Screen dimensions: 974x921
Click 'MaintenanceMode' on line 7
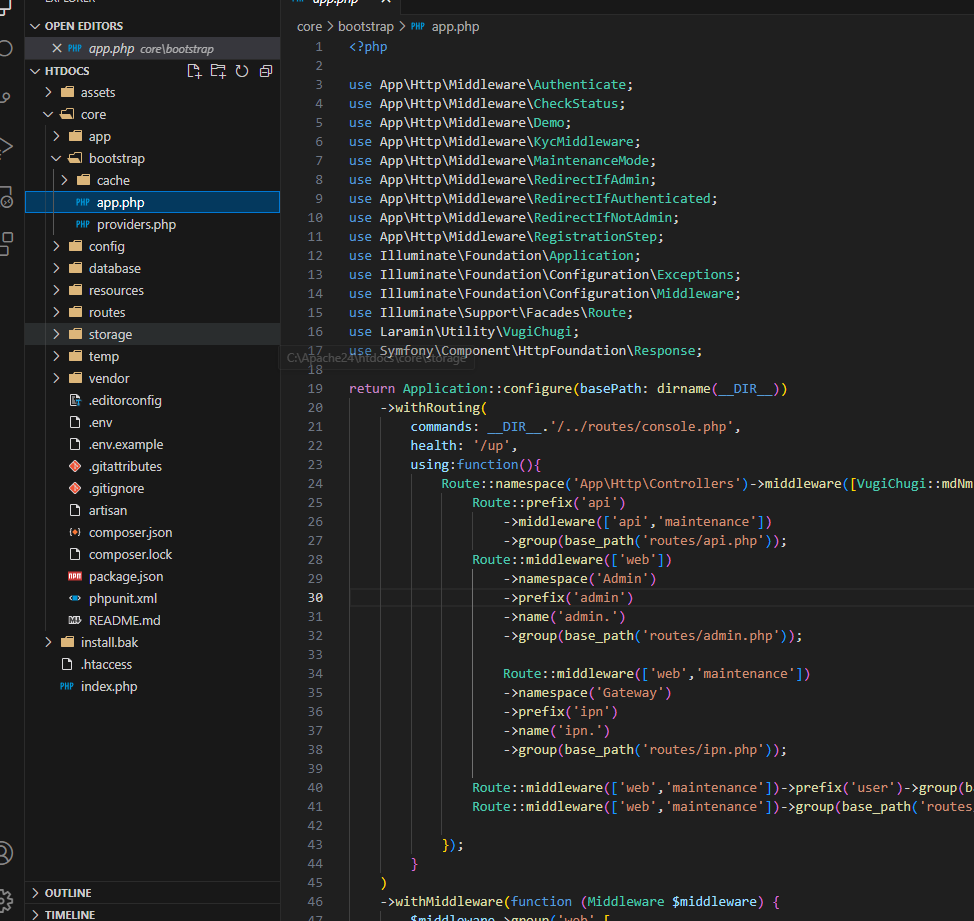[591, 161]
